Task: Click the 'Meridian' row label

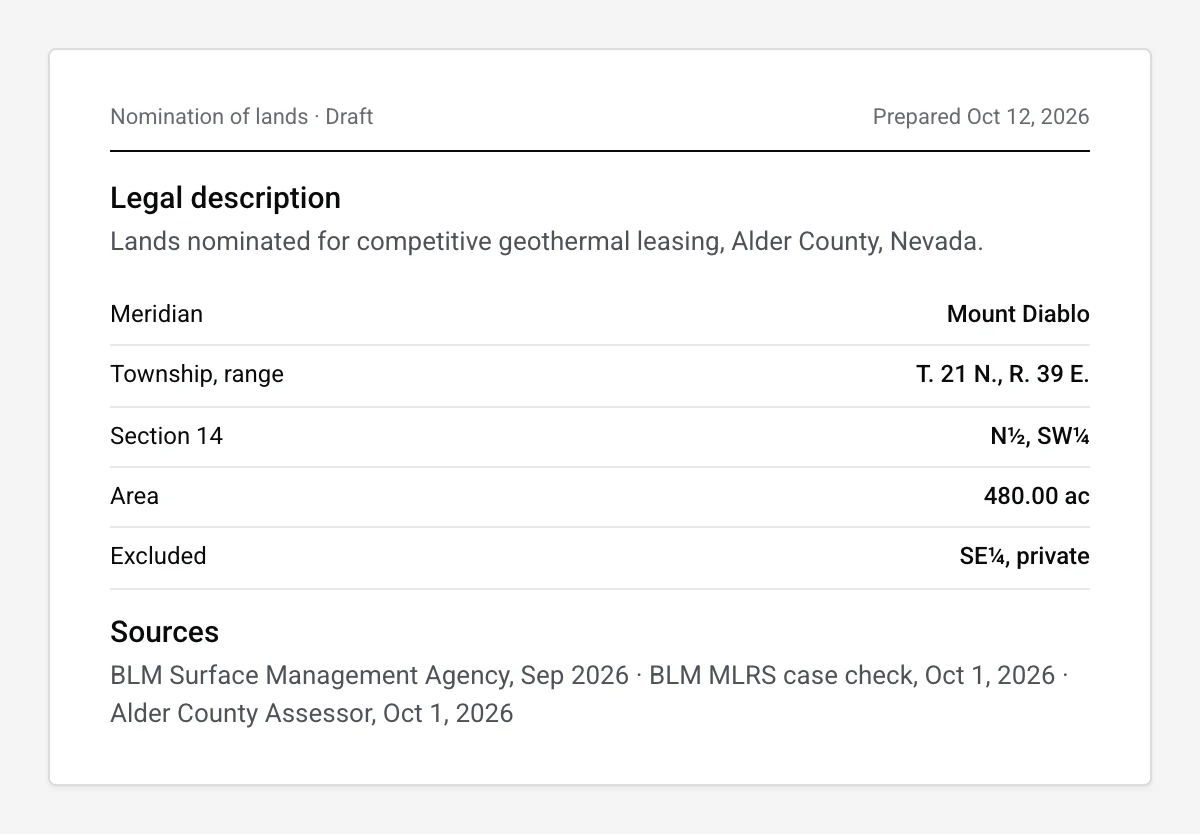Action: pos(156,314)
